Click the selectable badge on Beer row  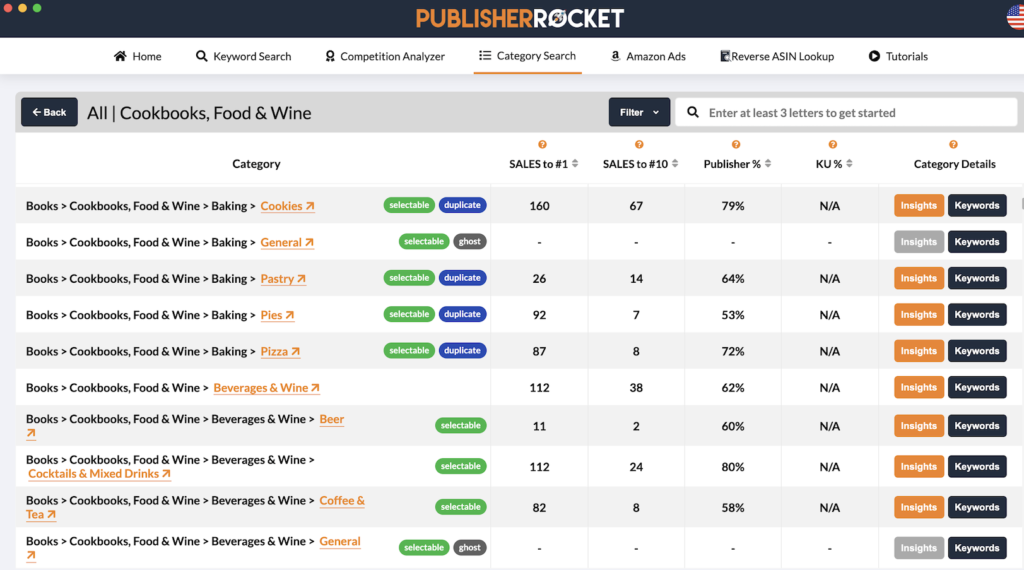460,426
